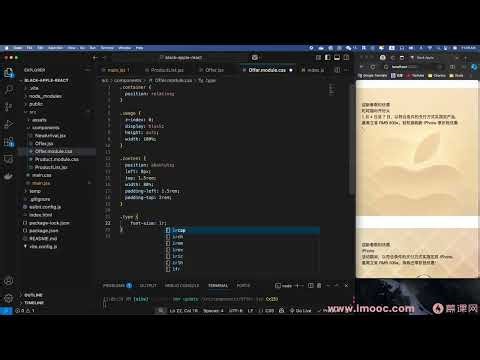The width and height of the screenshot is (480, 360).
Task: Click the black-apple-react command center search
Action: [182, 58]
